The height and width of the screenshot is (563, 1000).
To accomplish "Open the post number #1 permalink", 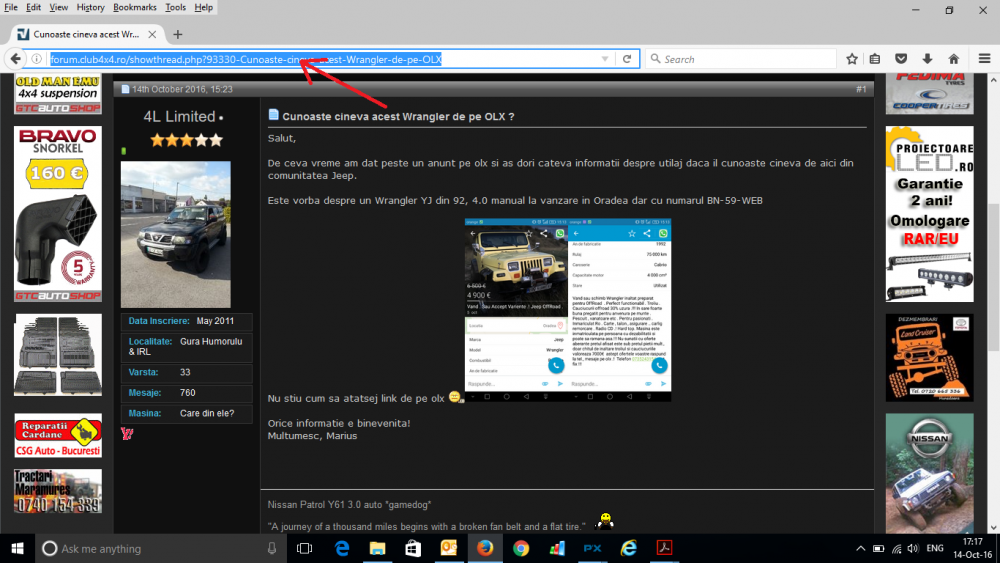I will [861, 89].
